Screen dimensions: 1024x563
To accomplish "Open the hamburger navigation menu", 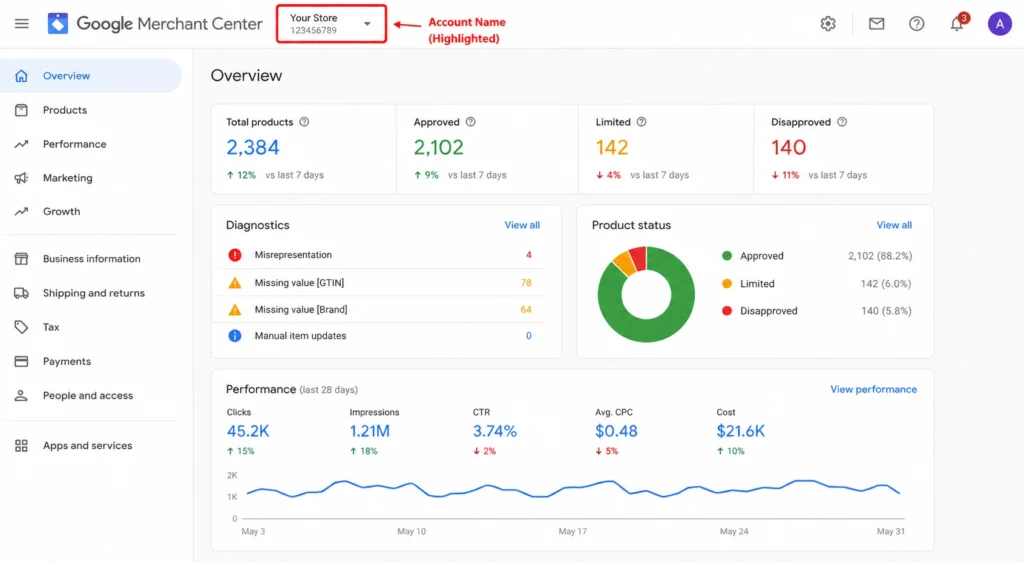I will tap(22, 24).
